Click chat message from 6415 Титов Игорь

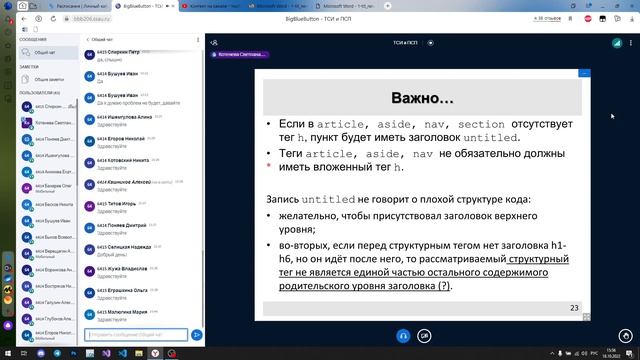tap(141, 207)
